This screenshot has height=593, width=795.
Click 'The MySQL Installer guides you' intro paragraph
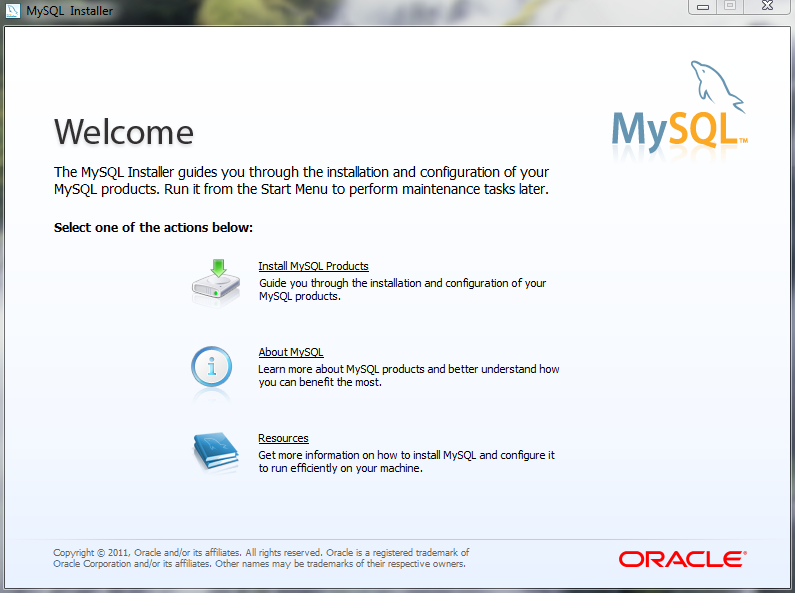coord(301,180)
